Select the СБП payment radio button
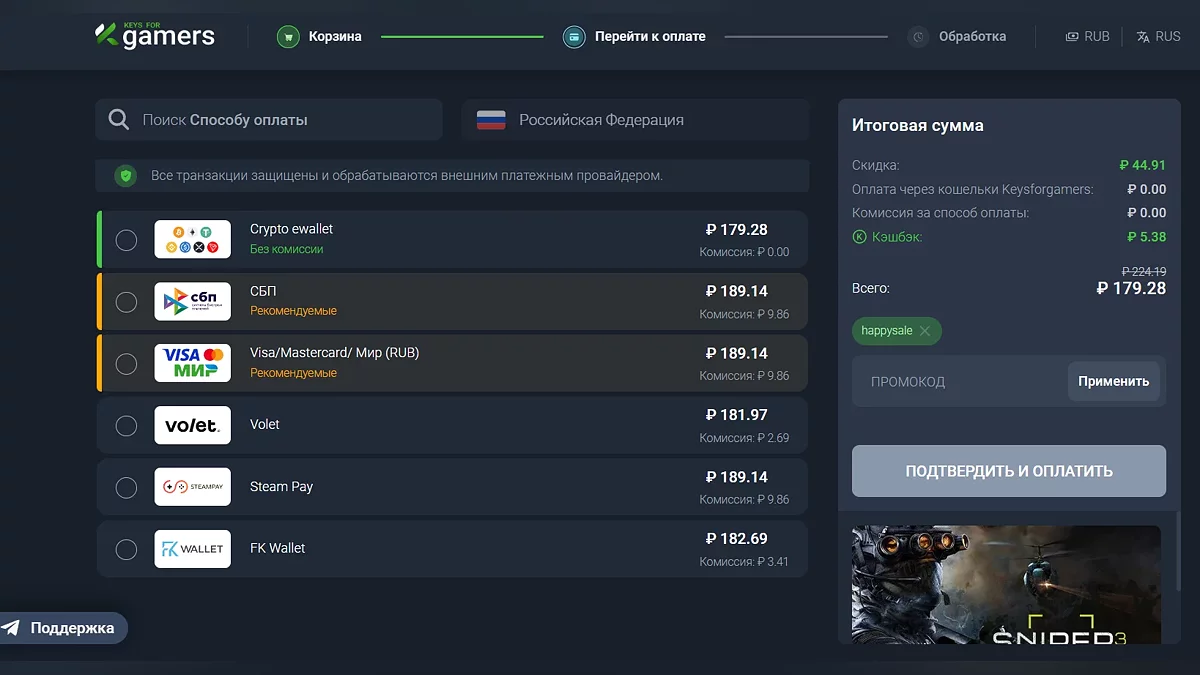Image resolution: width=1200 pixels, height=675 pixels. point(126,302)
